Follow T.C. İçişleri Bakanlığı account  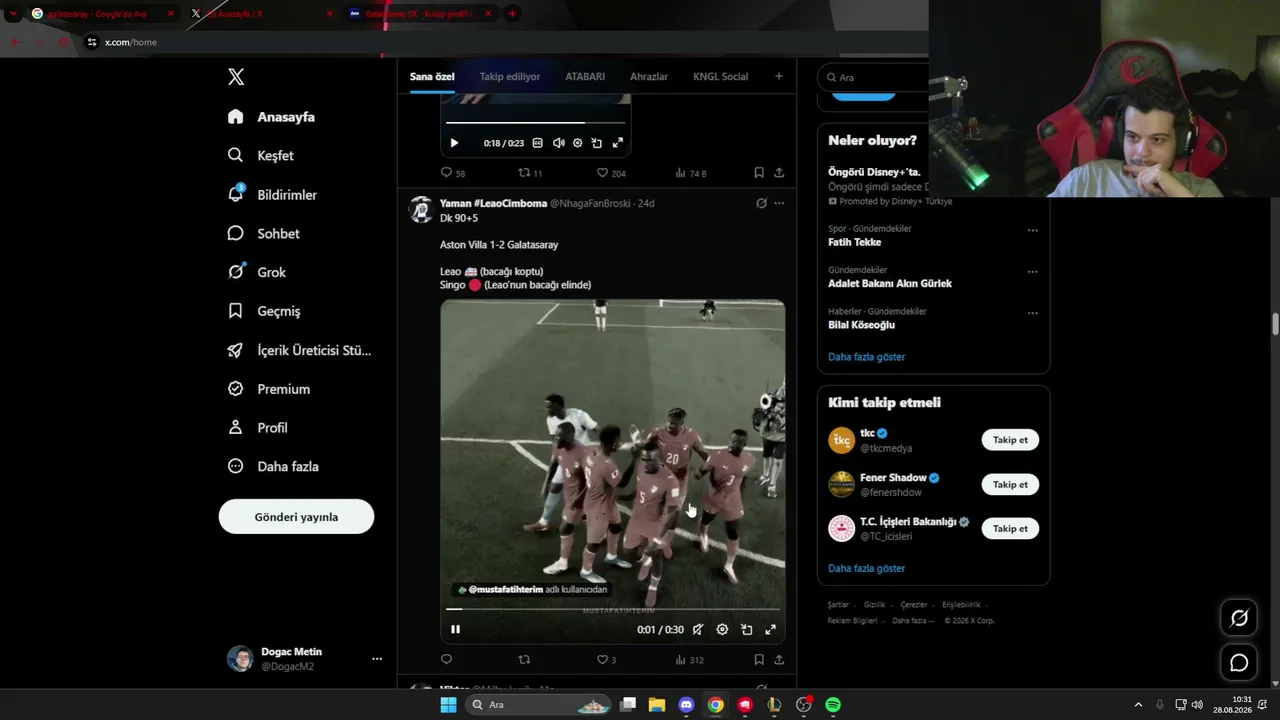tap(1010, 528)
